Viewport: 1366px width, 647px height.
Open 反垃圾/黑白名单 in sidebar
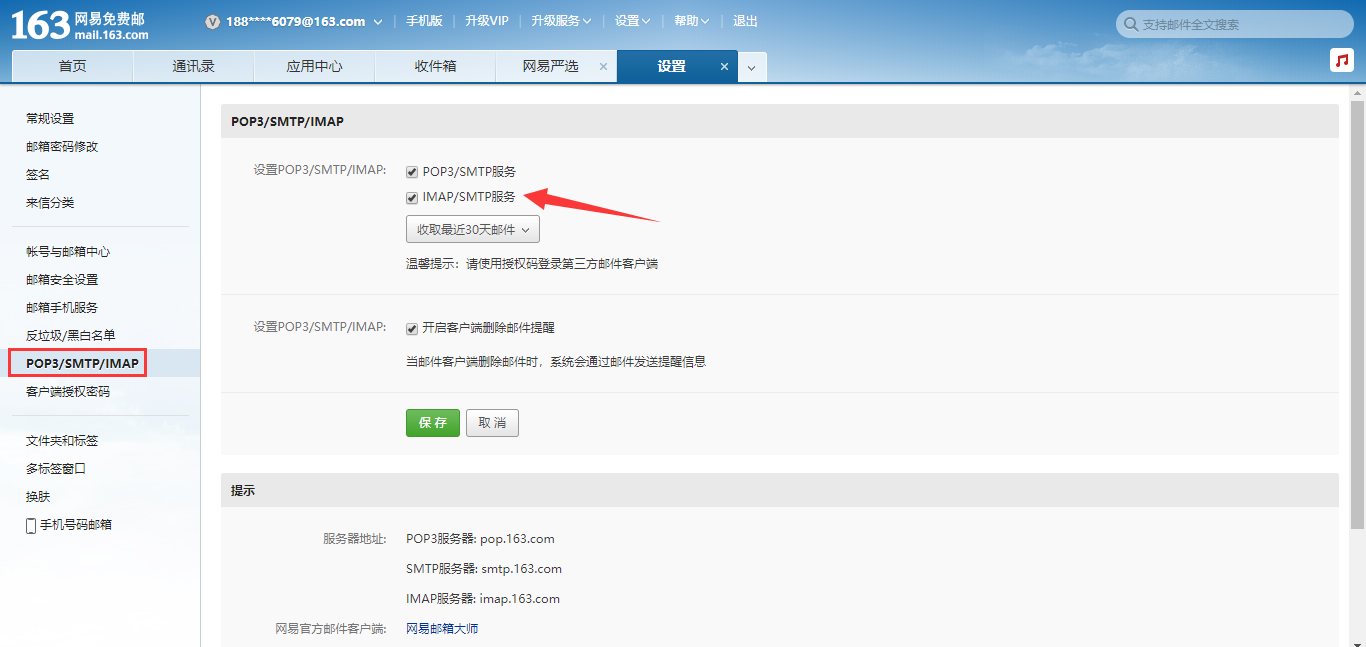70,336
